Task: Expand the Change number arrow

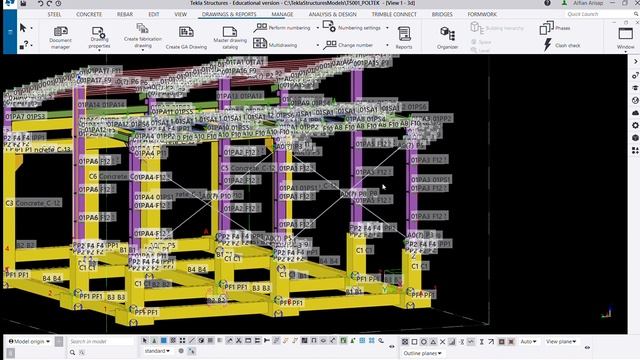Action: pyautogui.click(x=387, y=45)
